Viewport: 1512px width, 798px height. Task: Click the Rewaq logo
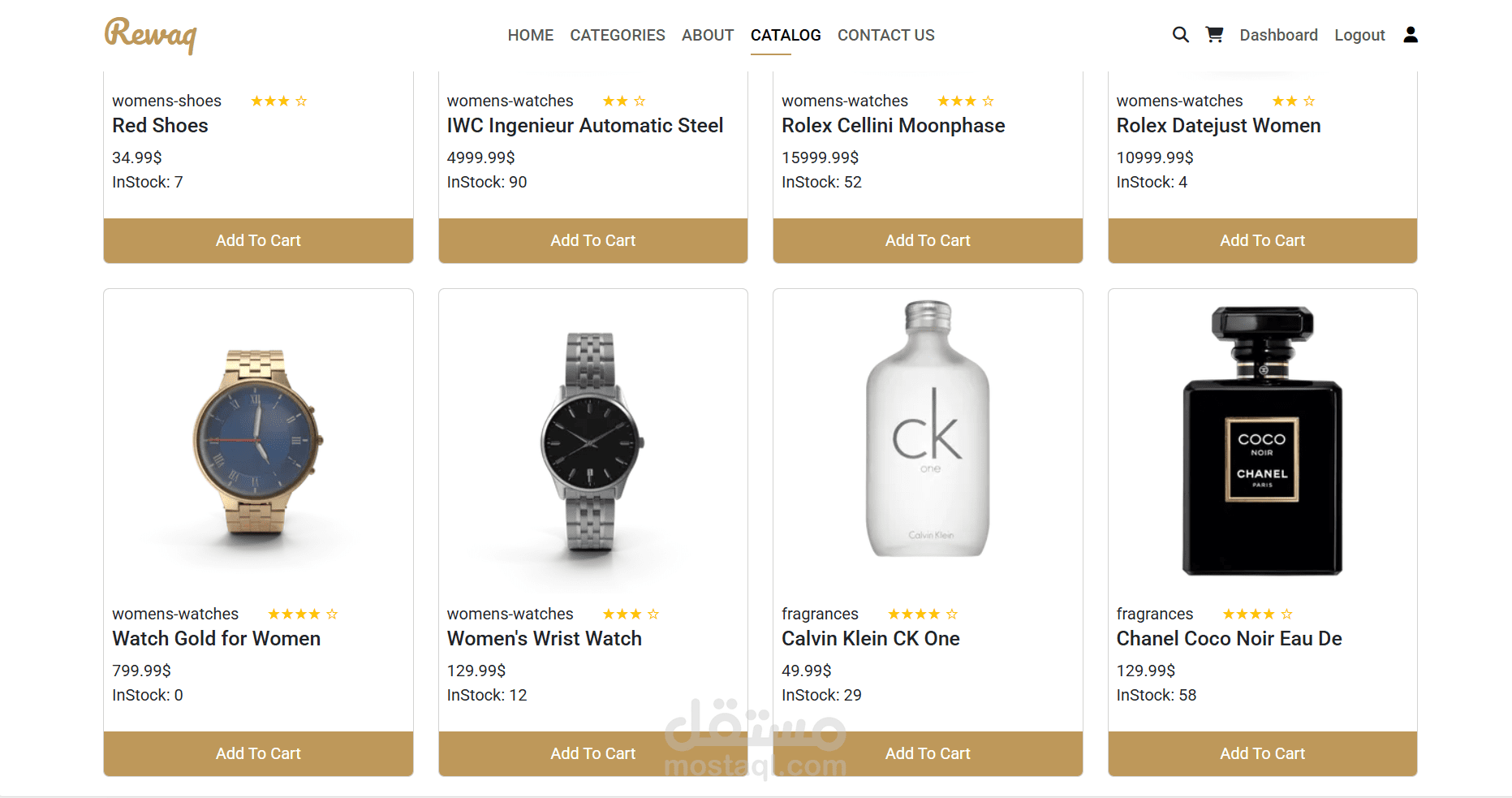tap(150, 36)
